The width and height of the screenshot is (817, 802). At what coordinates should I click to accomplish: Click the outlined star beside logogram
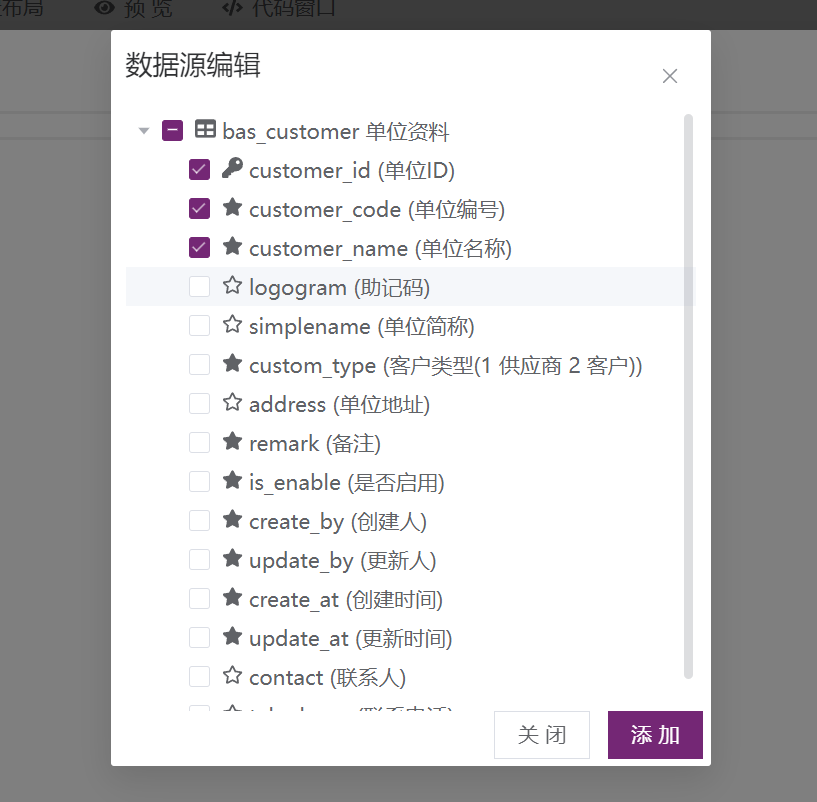[x=232, y=286]
